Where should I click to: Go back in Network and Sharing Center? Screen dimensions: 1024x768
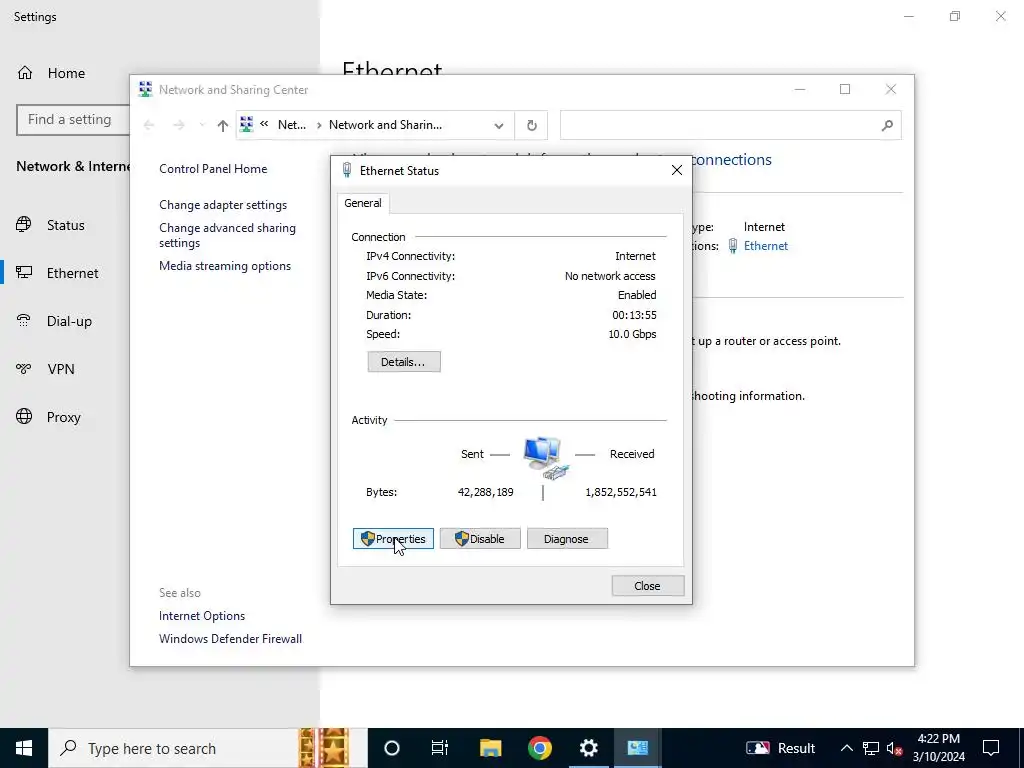(x=149, y=125)
